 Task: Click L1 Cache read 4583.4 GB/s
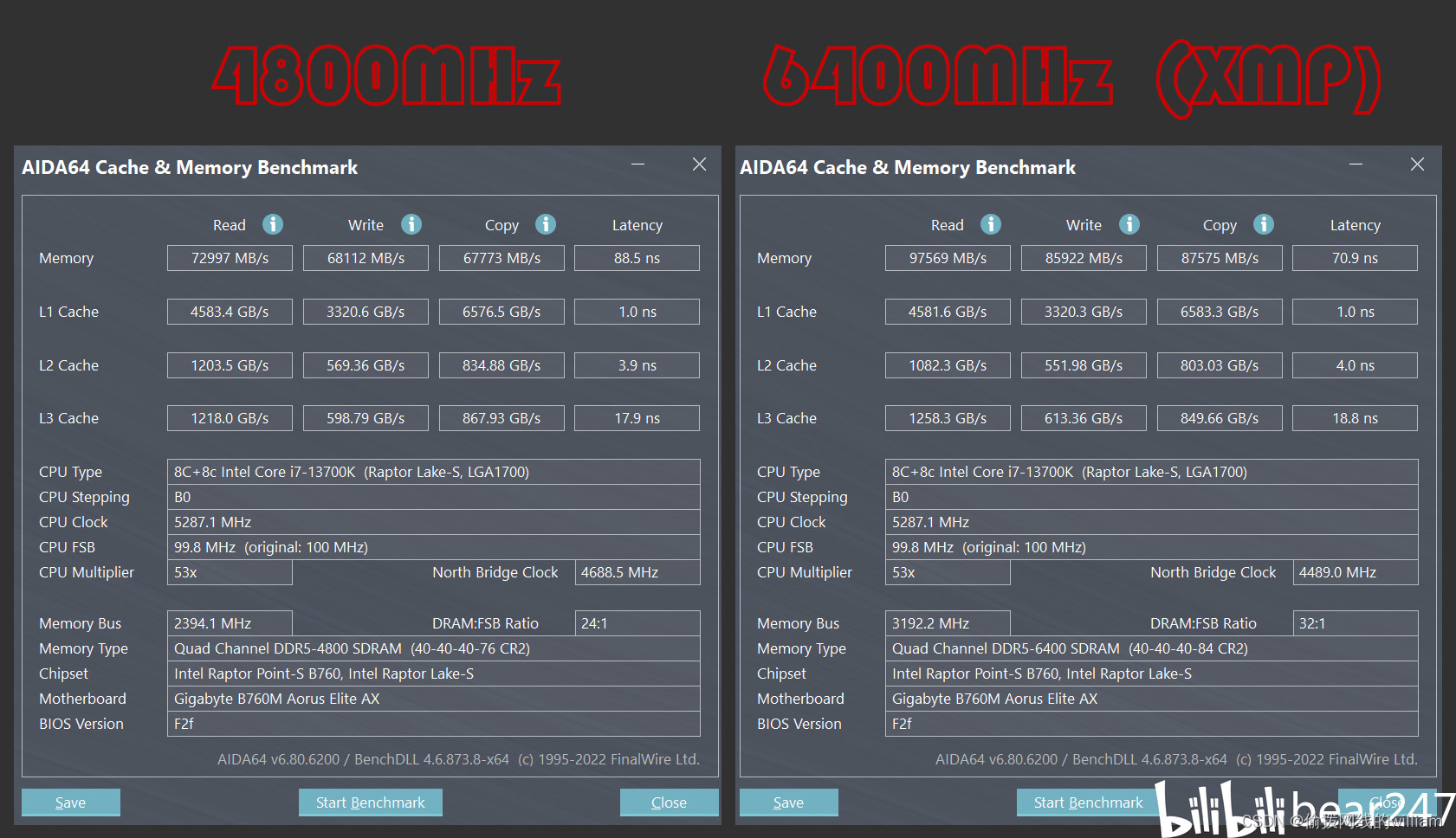[230, 312]
